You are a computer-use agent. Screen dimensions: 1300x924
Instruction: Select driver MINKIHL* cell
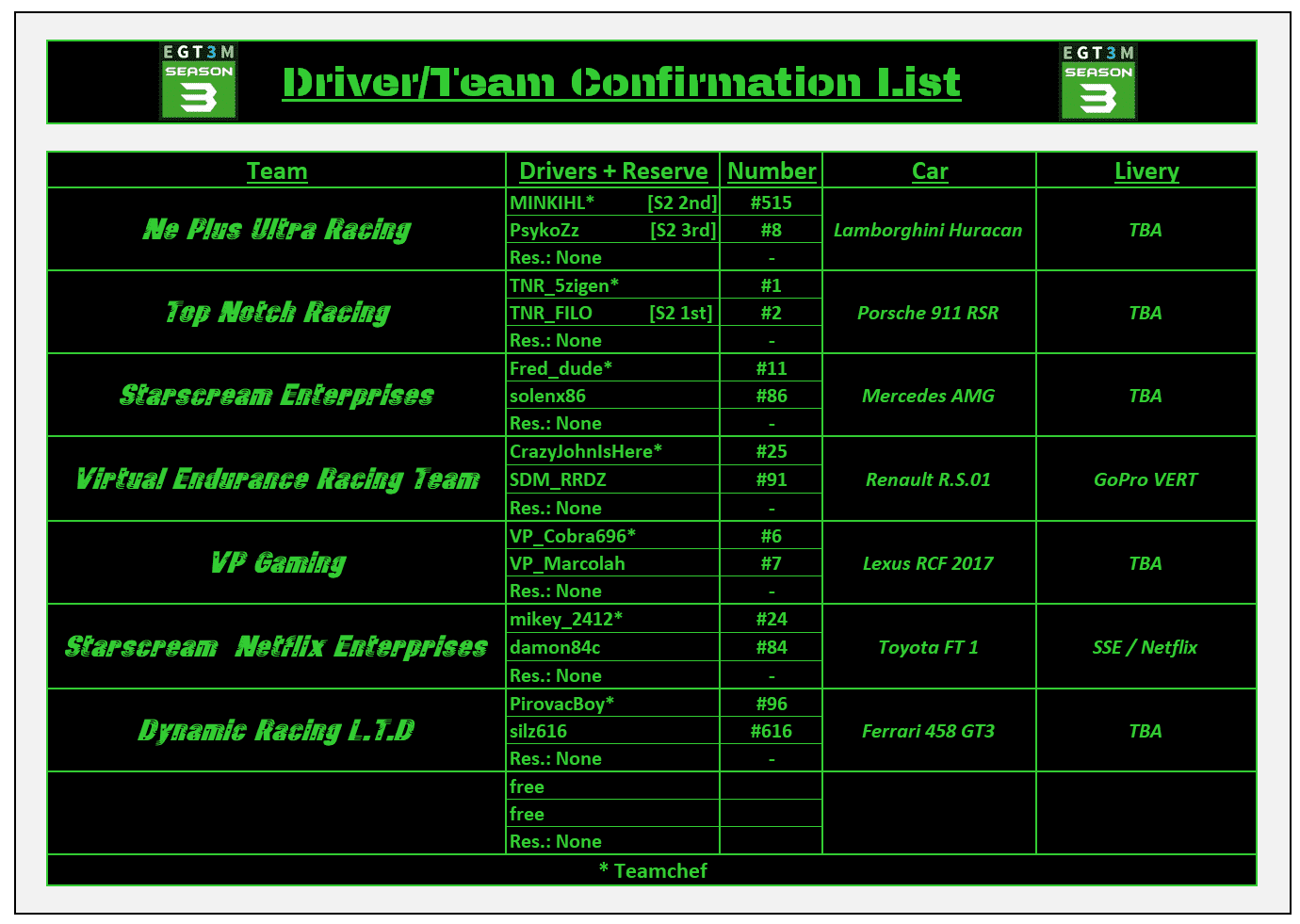[613, 203]
